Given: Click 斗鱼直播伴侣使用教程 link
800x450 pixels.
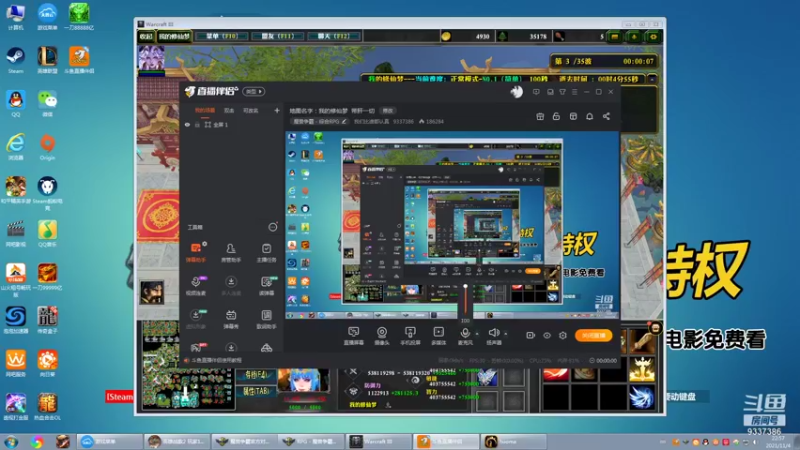Looking at the screenshot, I should 216,360.
